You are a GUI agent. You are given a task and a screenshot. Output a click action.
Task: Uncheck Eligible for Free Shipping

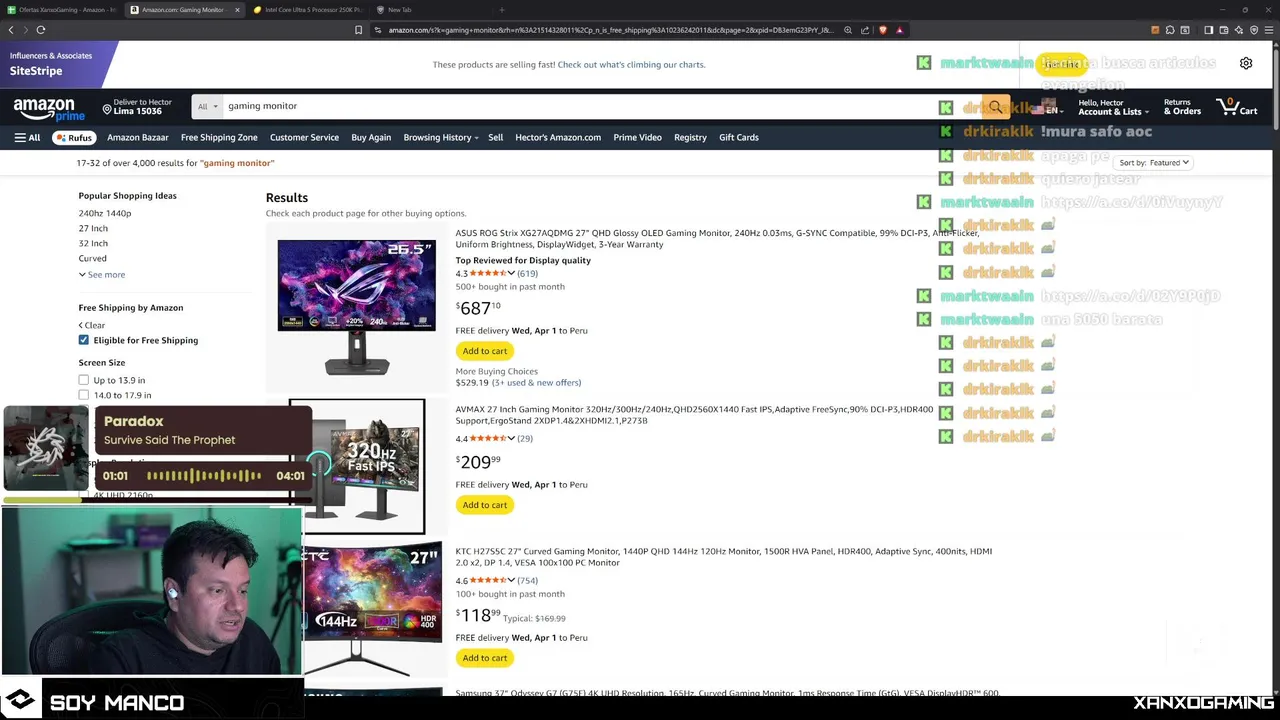(x=84, y=340)
